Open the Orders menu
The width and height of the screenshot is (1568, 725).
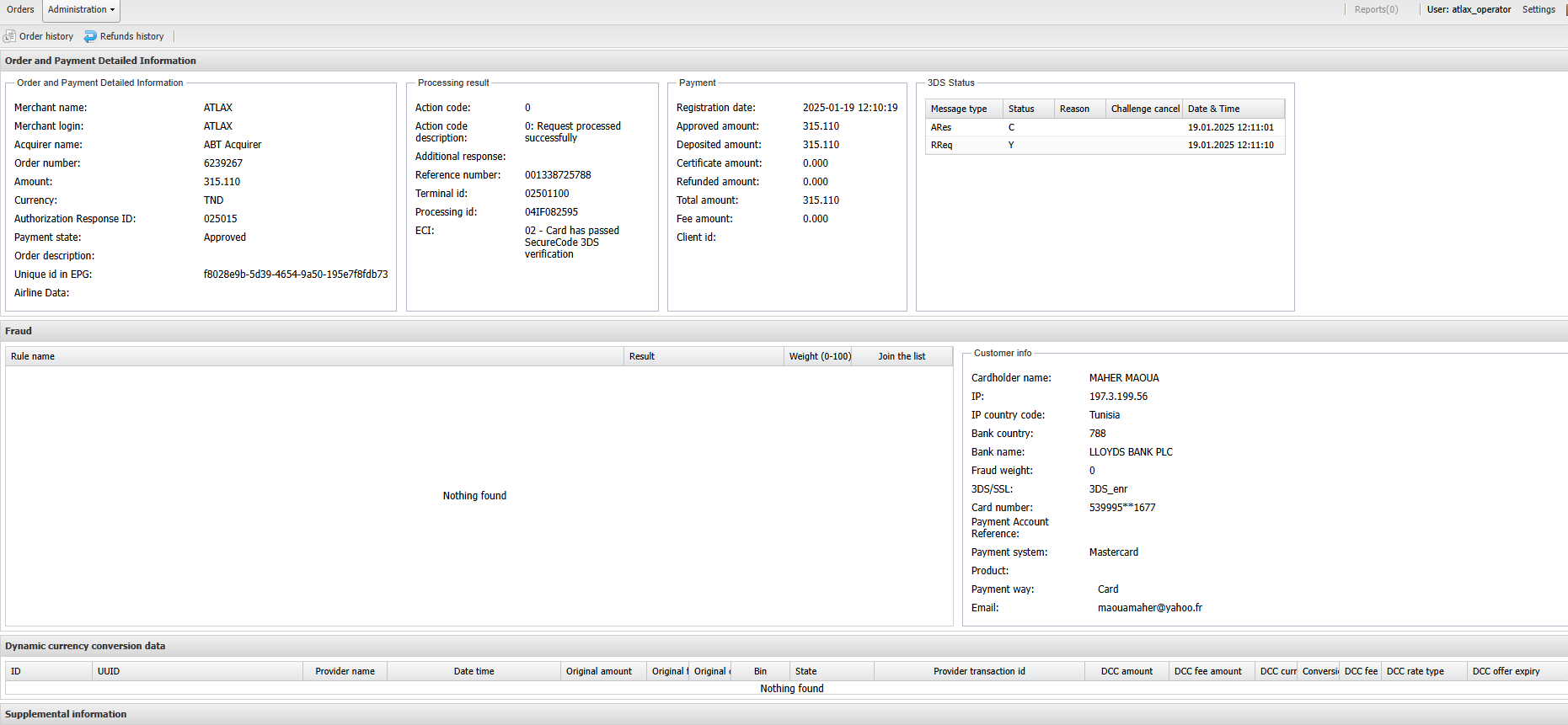[20, 10]
